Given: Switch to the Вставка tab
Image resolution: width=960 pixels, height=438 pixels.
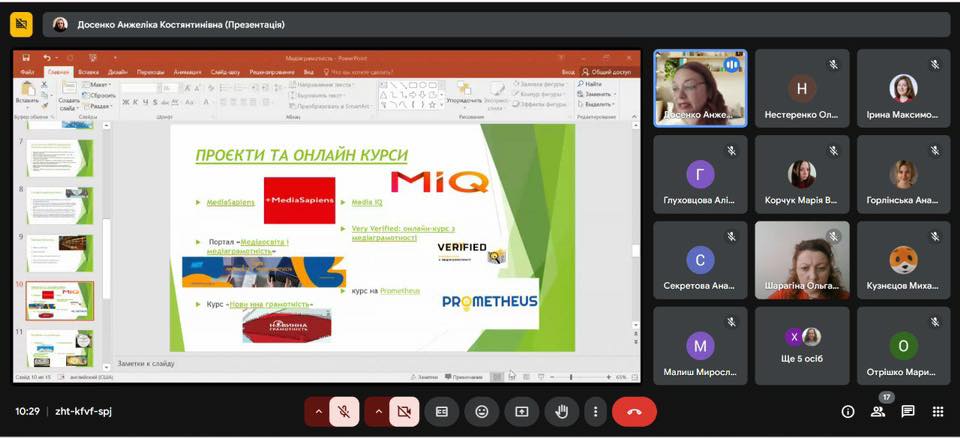Looking at the screenshot, I should [88, 72].
